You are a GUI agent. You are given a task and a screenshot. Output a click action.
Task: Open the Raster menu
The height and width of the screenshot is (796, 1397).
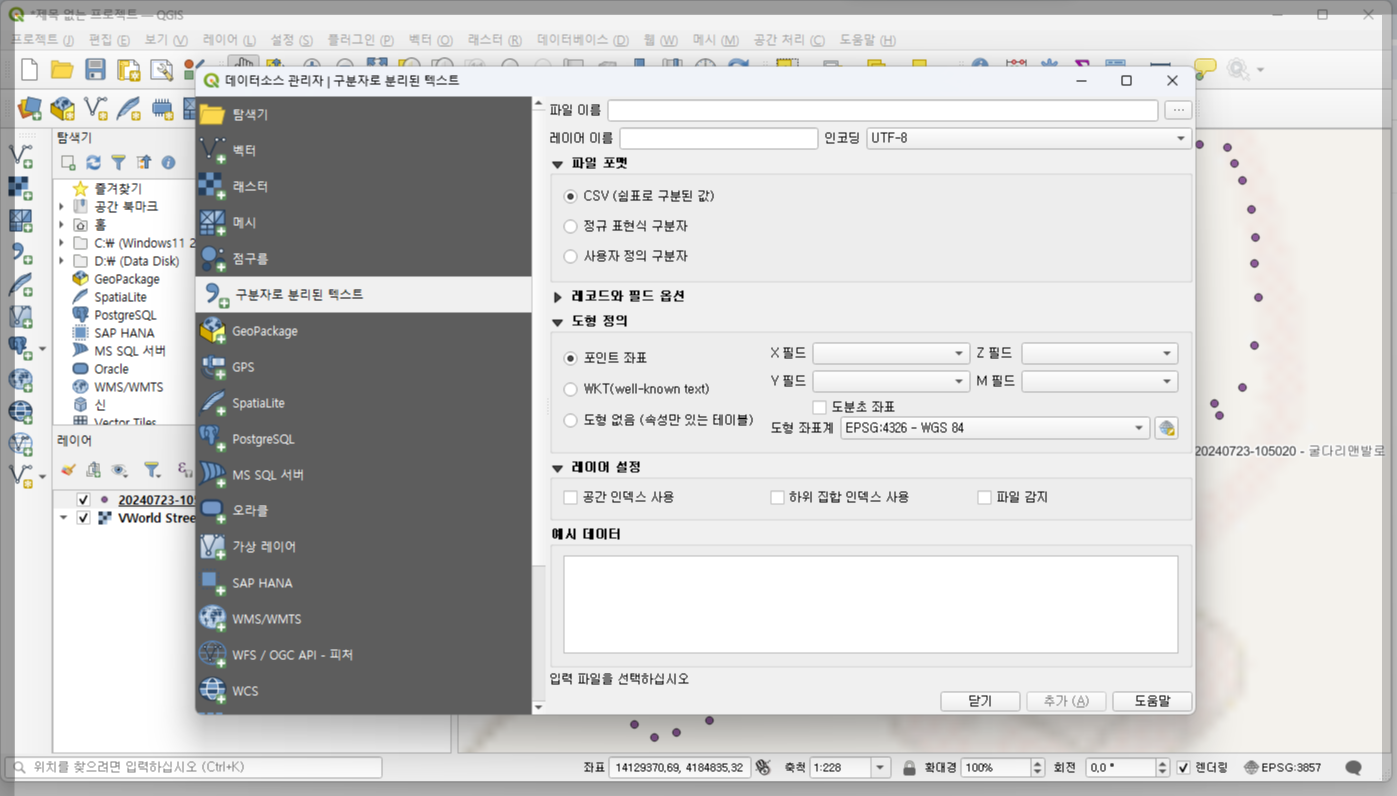pyautogui.click(x=494, y=40)
